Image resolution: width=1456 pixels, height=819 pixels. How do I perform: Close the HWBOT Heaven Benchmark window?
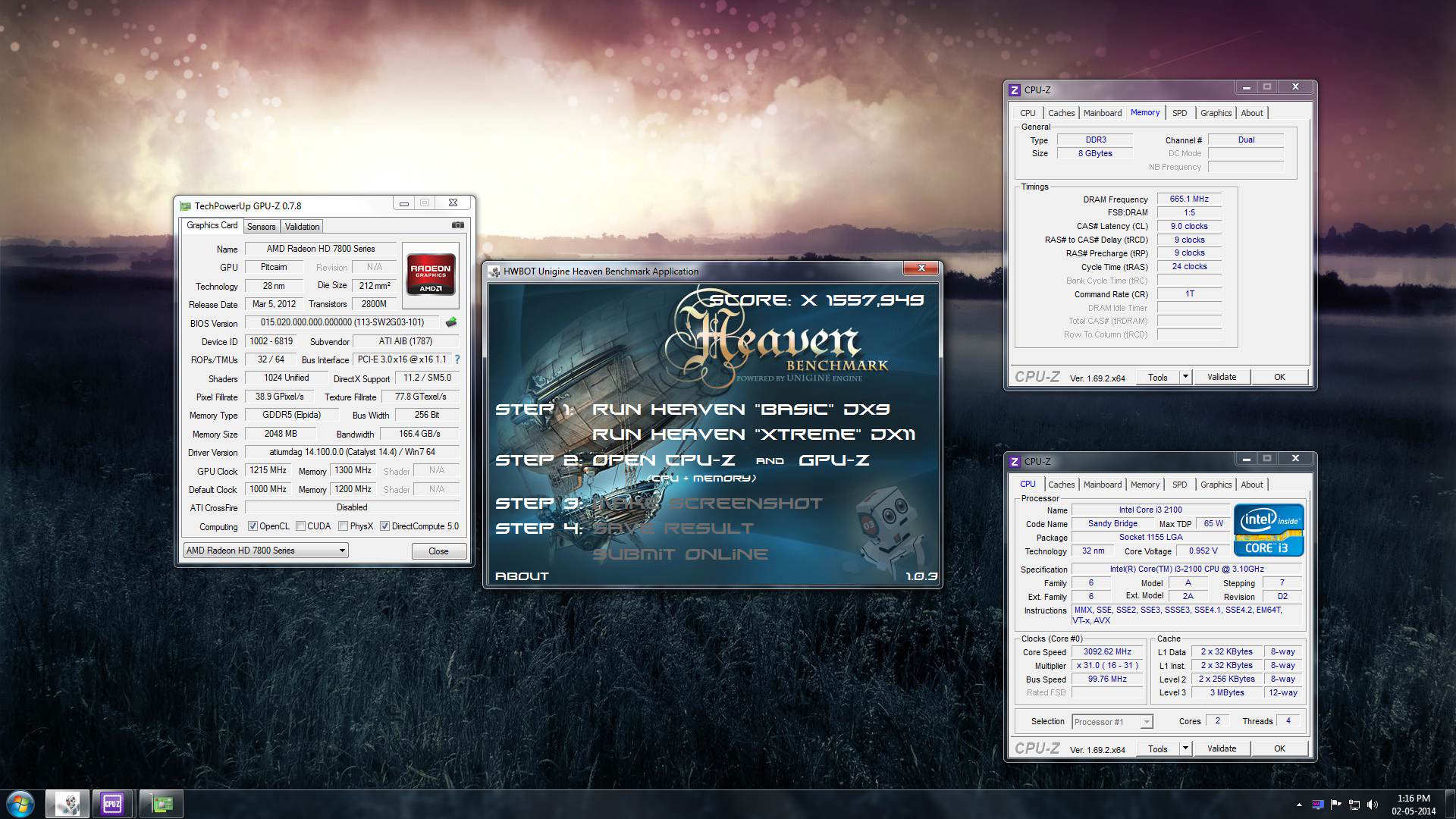[921, 268]
